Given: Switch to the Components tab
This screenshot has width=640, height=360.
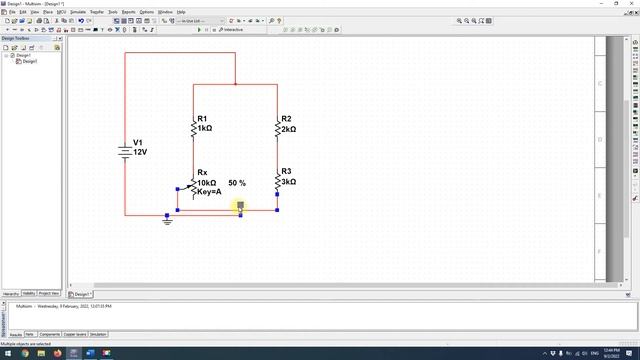Looking at the screenshot, I should [x=50, y=335].
